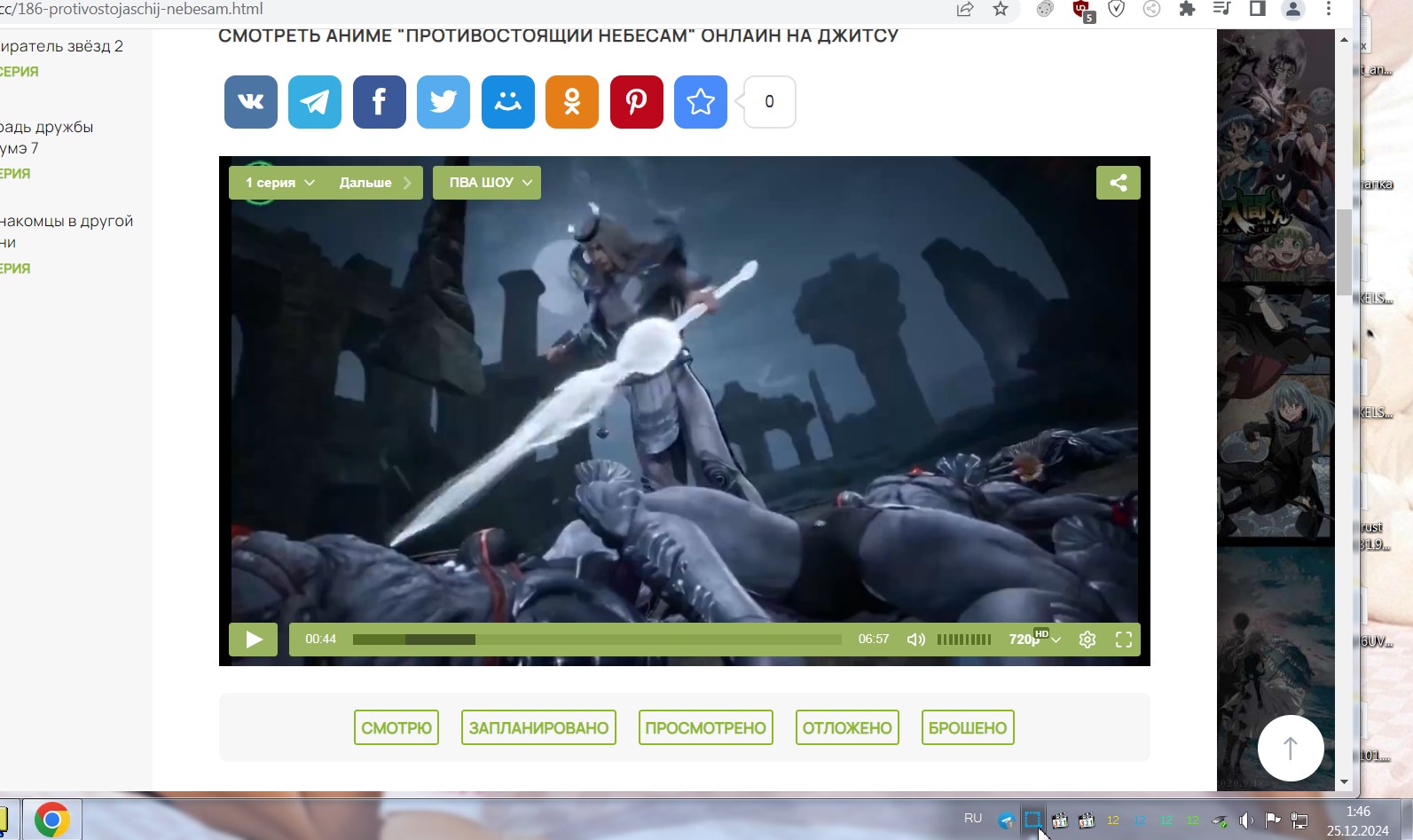Share on Twitter icon
This screenshot has width=1413, height=840.
(444, 102)
